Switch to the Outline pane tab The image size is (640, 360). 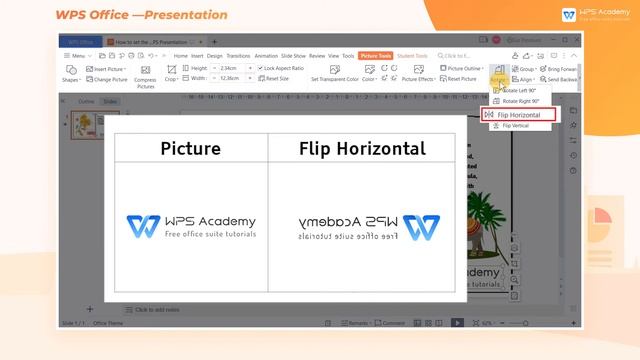(86, 101)
